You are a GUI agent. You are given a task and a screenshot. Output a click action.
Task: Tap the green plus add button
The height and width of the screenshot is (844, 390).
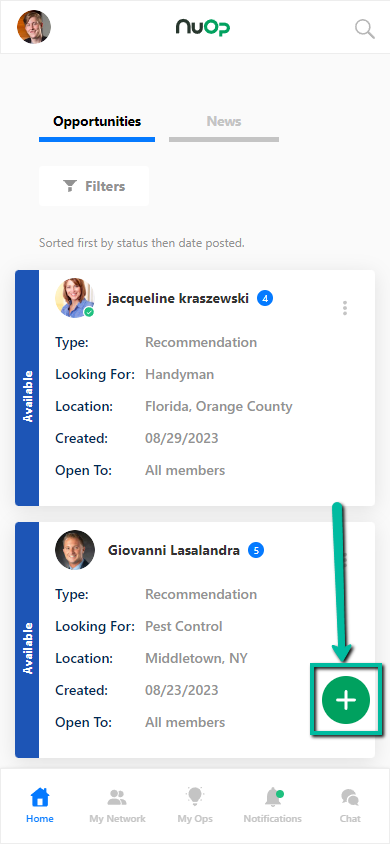(x=346, y=700)
